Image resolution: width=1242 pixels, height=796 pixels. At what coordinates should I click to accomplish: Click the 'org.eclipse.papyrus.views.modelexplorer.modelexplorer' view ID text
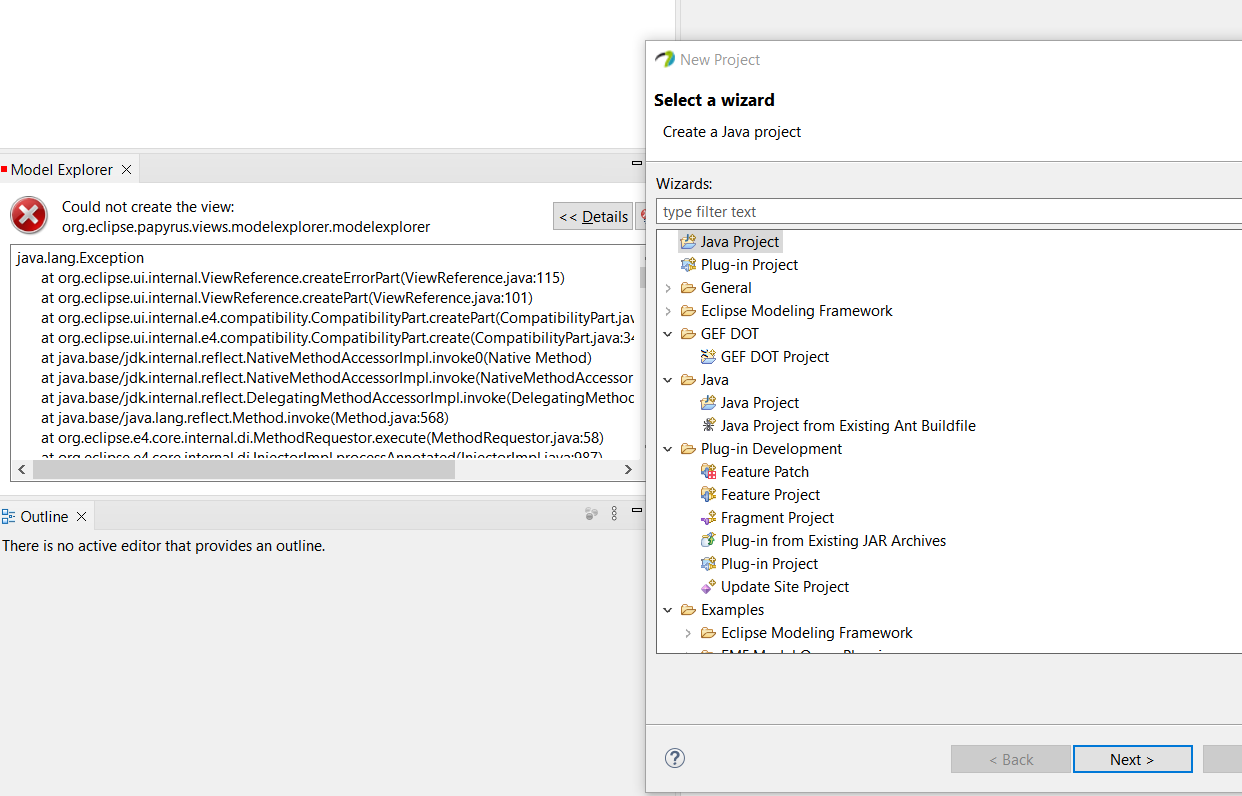click(246, 227)
